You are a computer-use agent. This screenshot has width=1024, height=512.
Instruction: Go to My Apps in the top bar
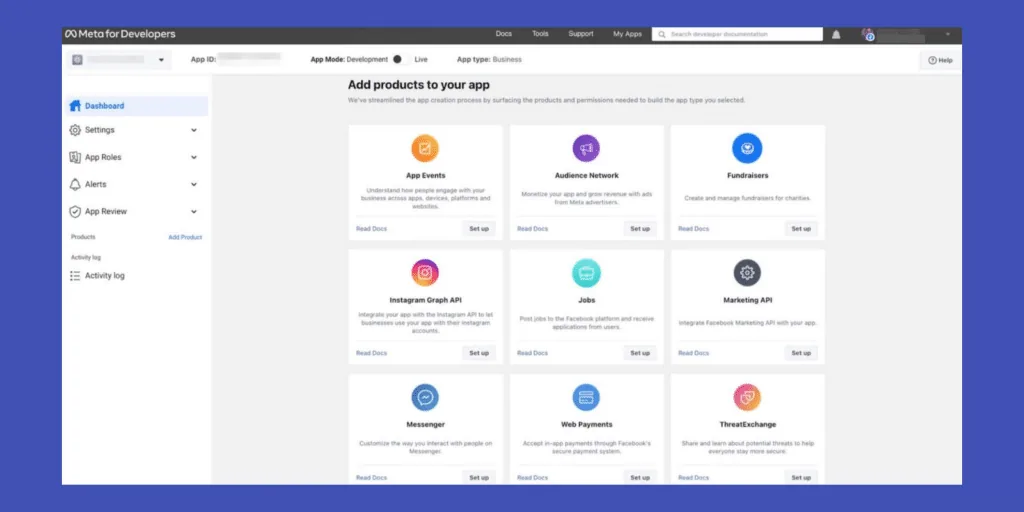click(x=627, y=34)
